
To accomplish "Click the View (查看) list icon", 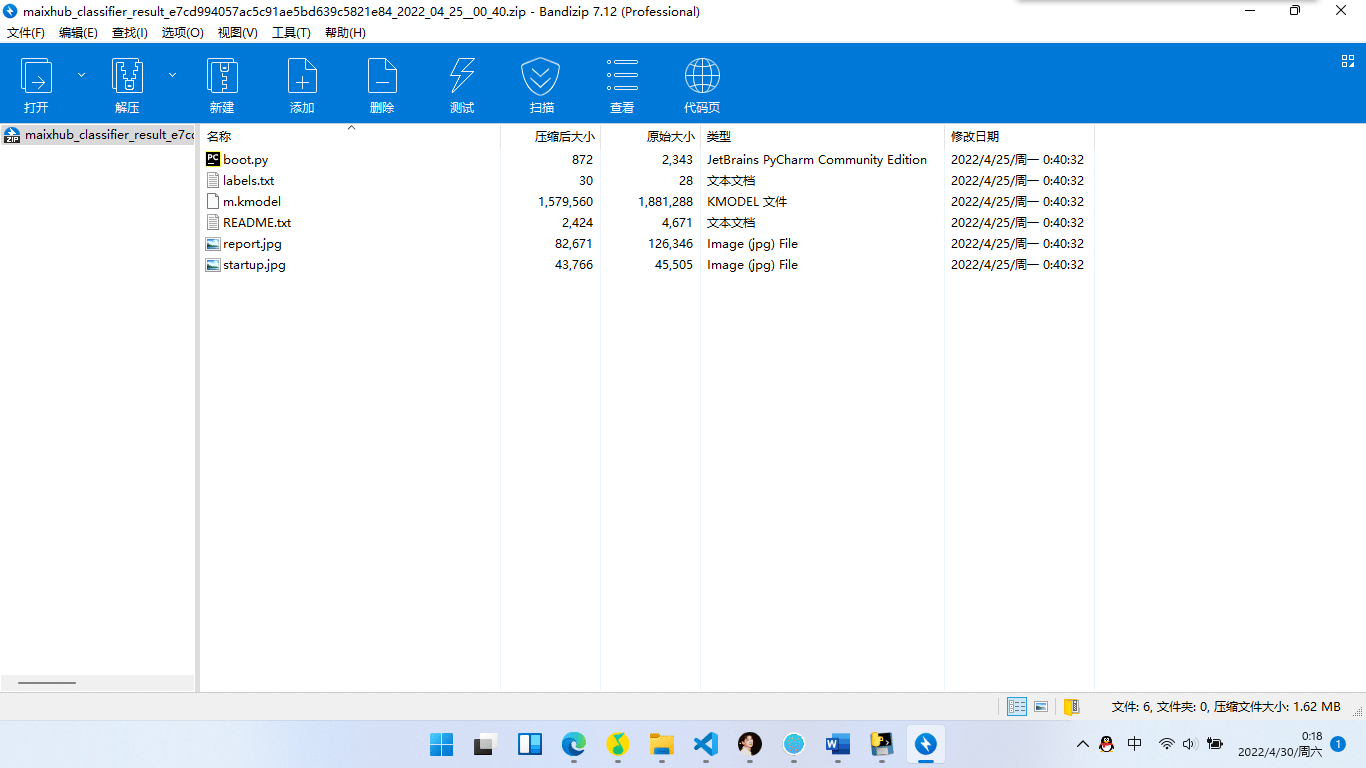I will click(x=622, y=78).
